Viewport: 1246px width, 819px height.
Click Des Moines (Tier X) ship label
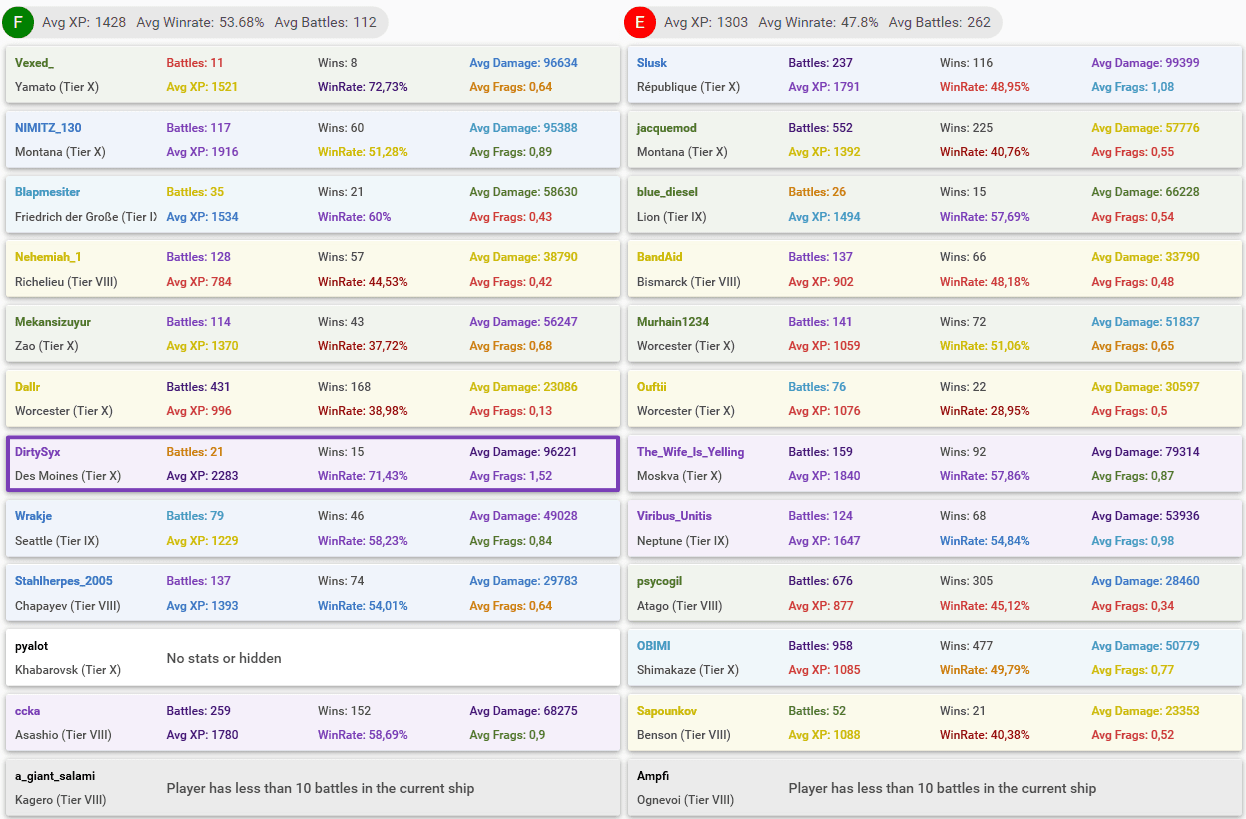coord(68,476)
